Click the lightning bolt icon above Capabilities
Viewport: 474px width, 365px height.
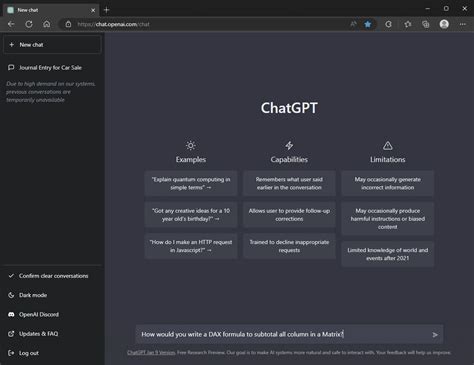tap(289, 145)
